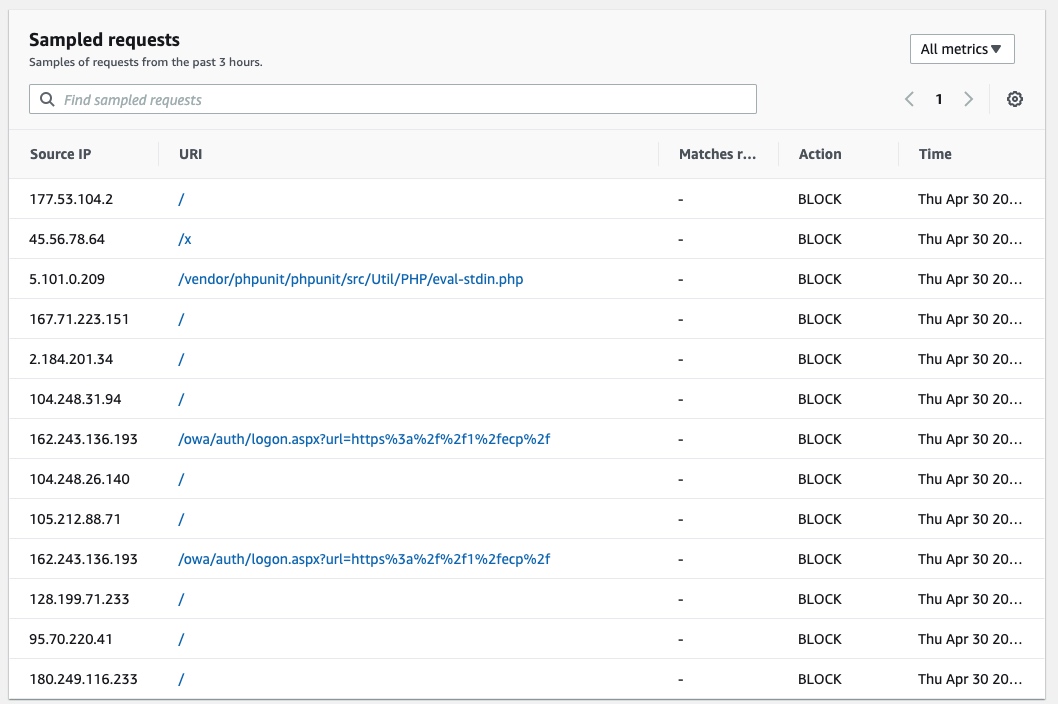The image size is (1058, 704).
Task: Click the search magnifier icon
Action: (x=47, y=100)
